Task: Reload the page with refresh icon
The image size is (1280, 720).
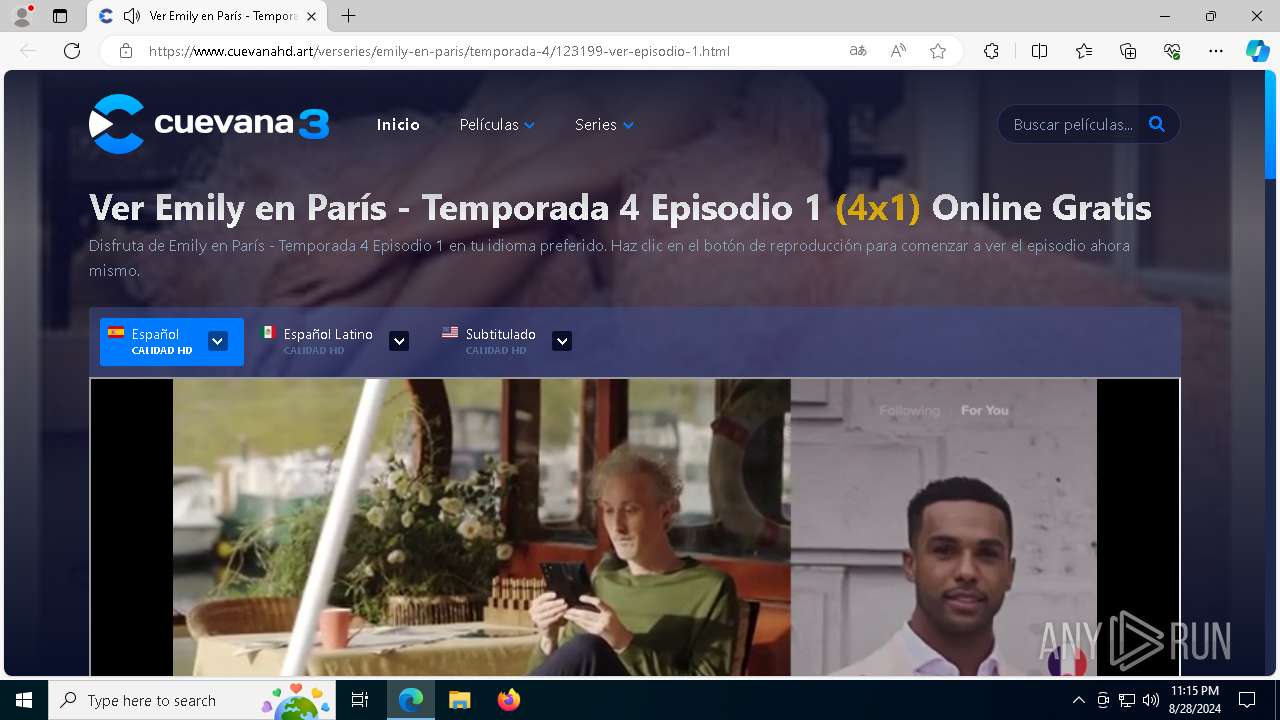Action: tap(72, 51)
